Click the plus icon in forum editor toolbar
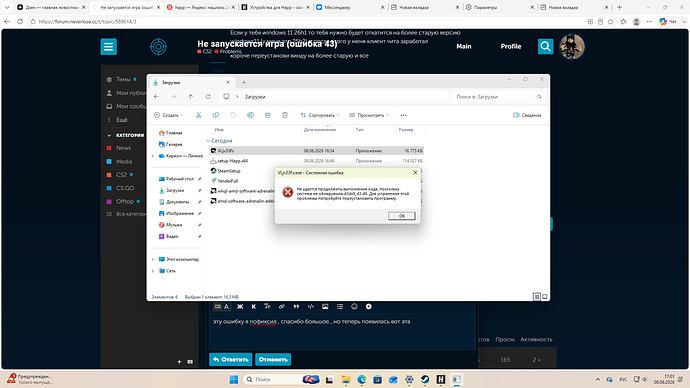This screenshot has width=690, height=388. click(369, 307)
